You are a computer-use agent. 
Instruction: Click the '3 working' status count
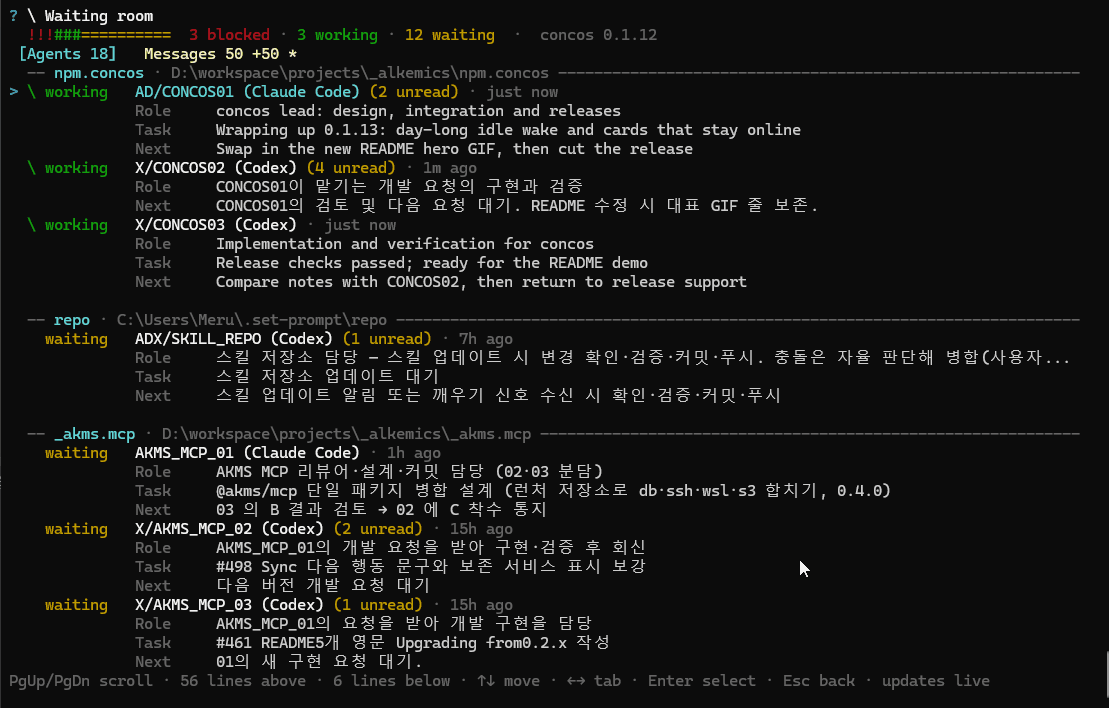(x=337, y=35)
